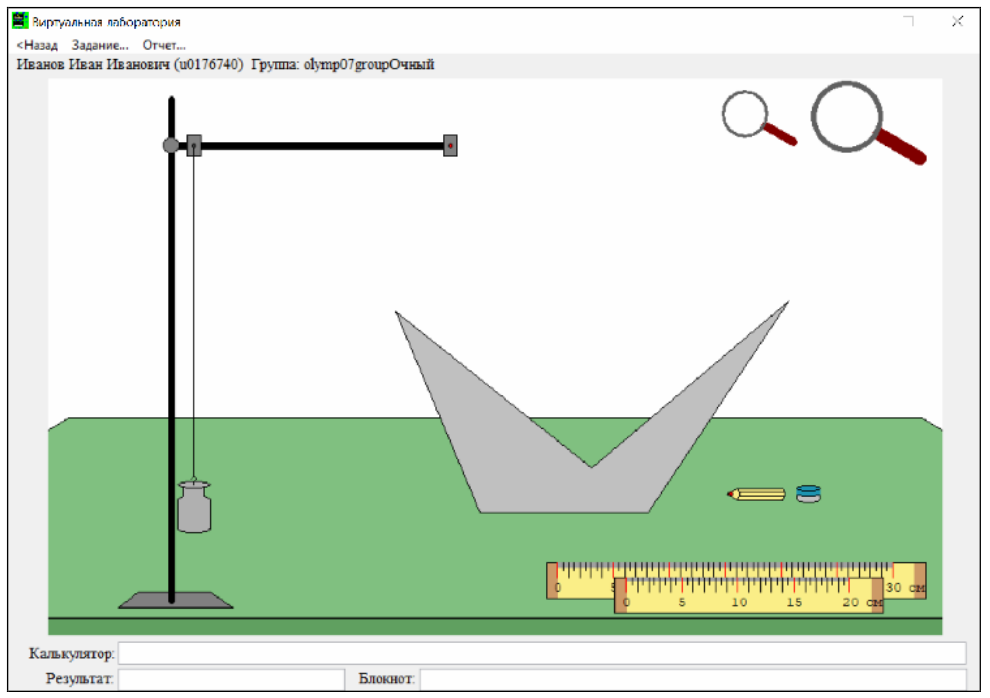Click the application icon in the title bar
The image size is (990, 698).
[x=20, y=21]
